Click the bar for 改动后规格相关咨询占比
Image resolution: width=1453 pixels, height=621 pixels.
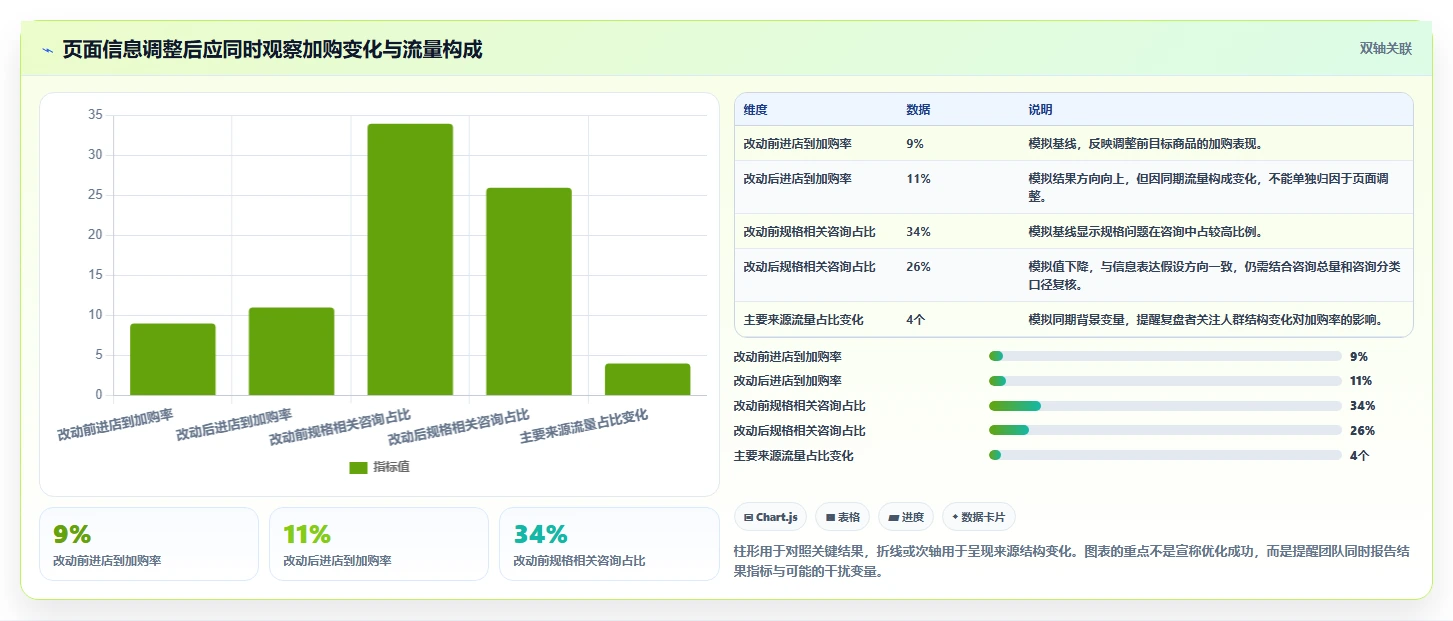(x=529, y=291)
